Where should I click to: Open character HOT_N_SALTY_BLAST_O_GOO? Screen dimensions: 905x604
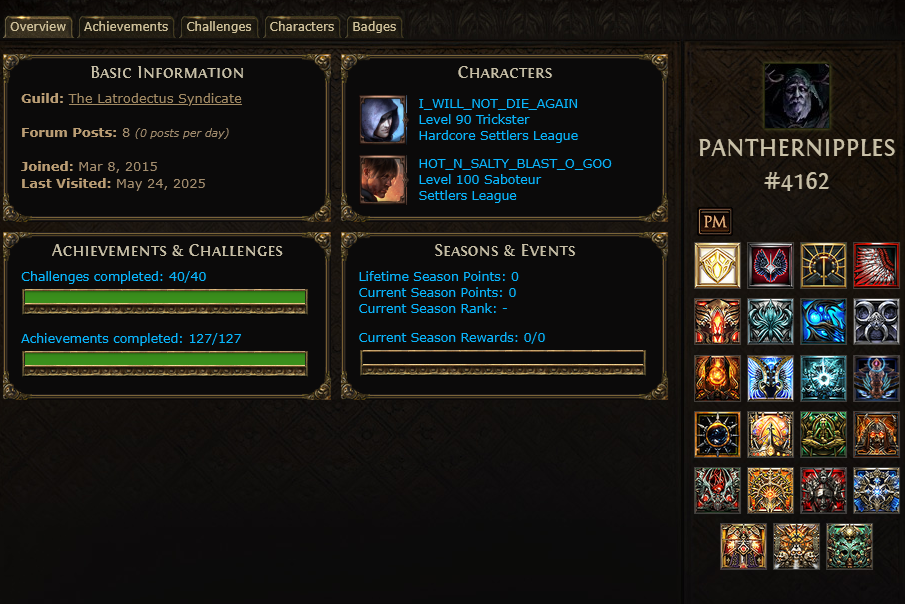[515, 163]
